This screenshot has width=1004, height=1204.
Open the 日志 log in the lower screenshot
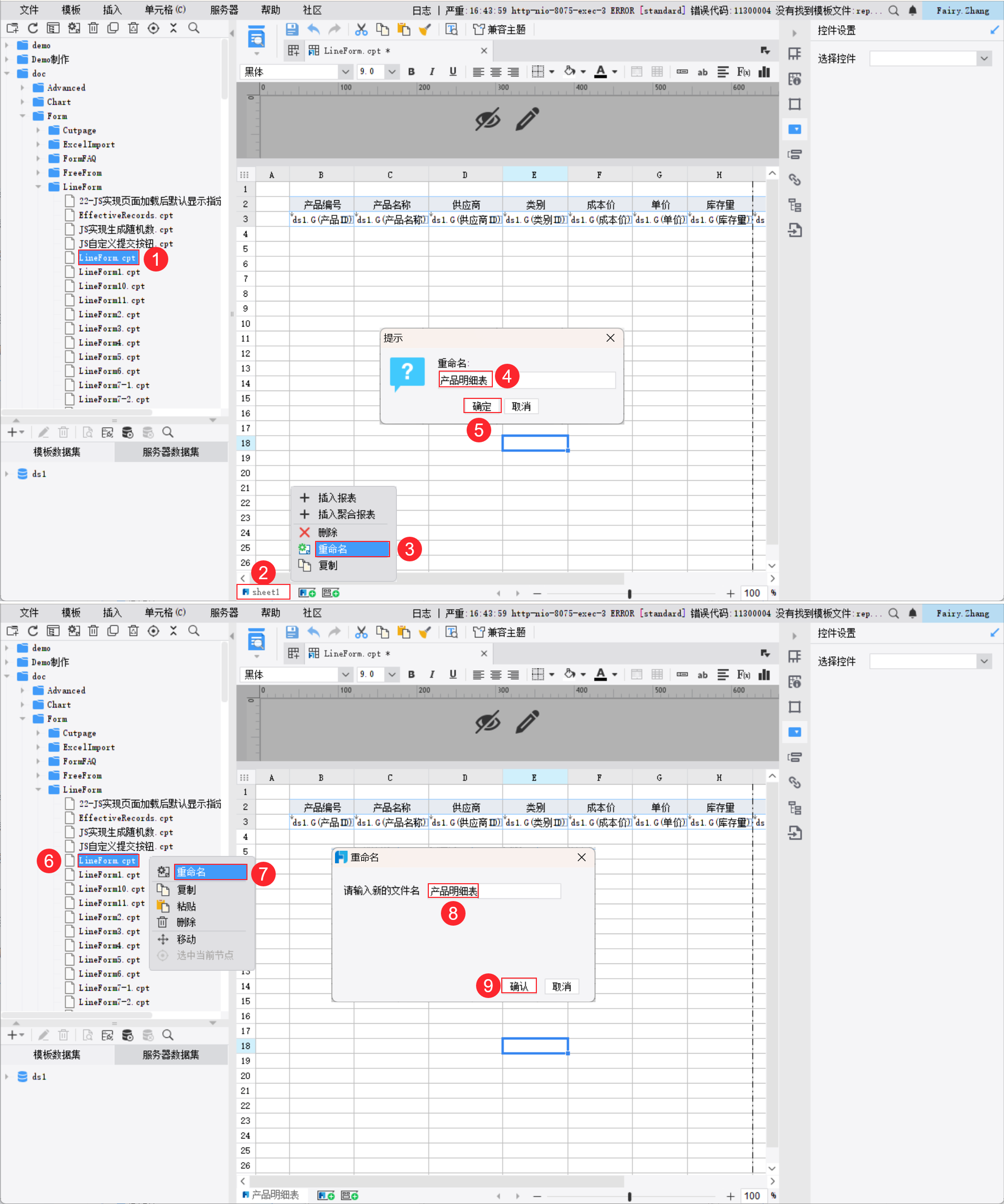[422, 613]
